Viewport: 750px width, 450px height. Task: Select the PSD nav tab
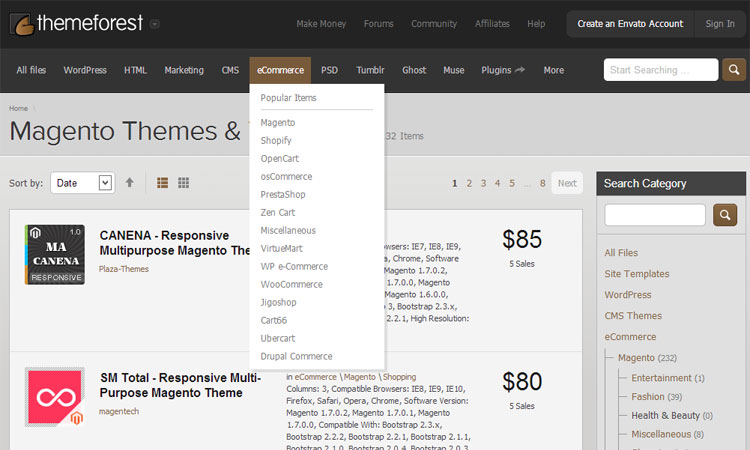click(x=330, y=70)
